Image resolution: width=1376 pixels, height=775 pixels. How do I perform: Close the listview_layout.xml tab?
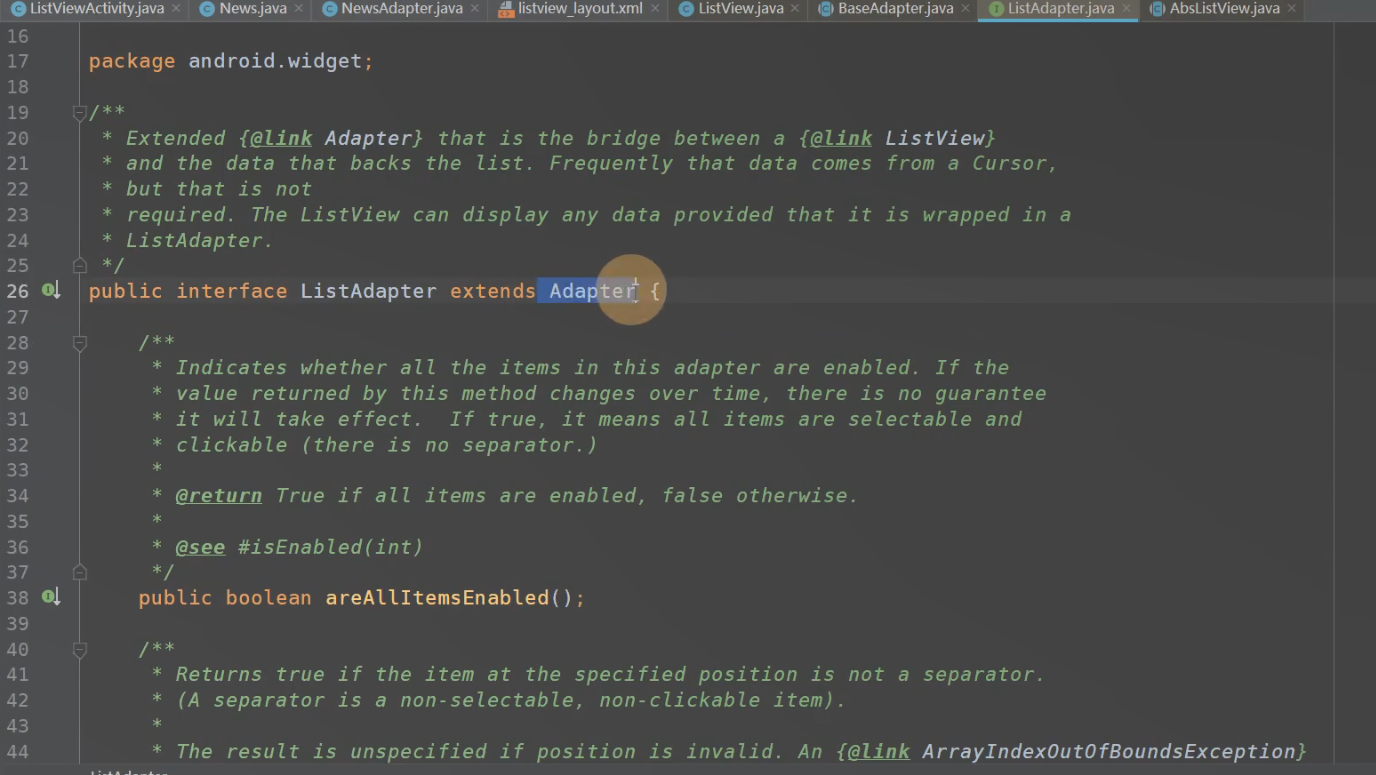(x=655, y=9)
